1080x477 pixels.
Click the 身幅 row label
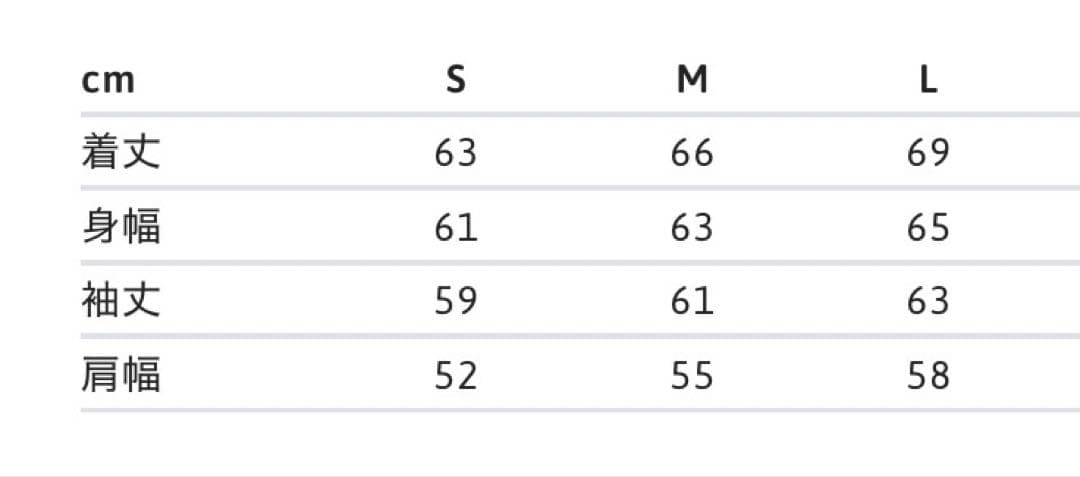click(121, 227)
